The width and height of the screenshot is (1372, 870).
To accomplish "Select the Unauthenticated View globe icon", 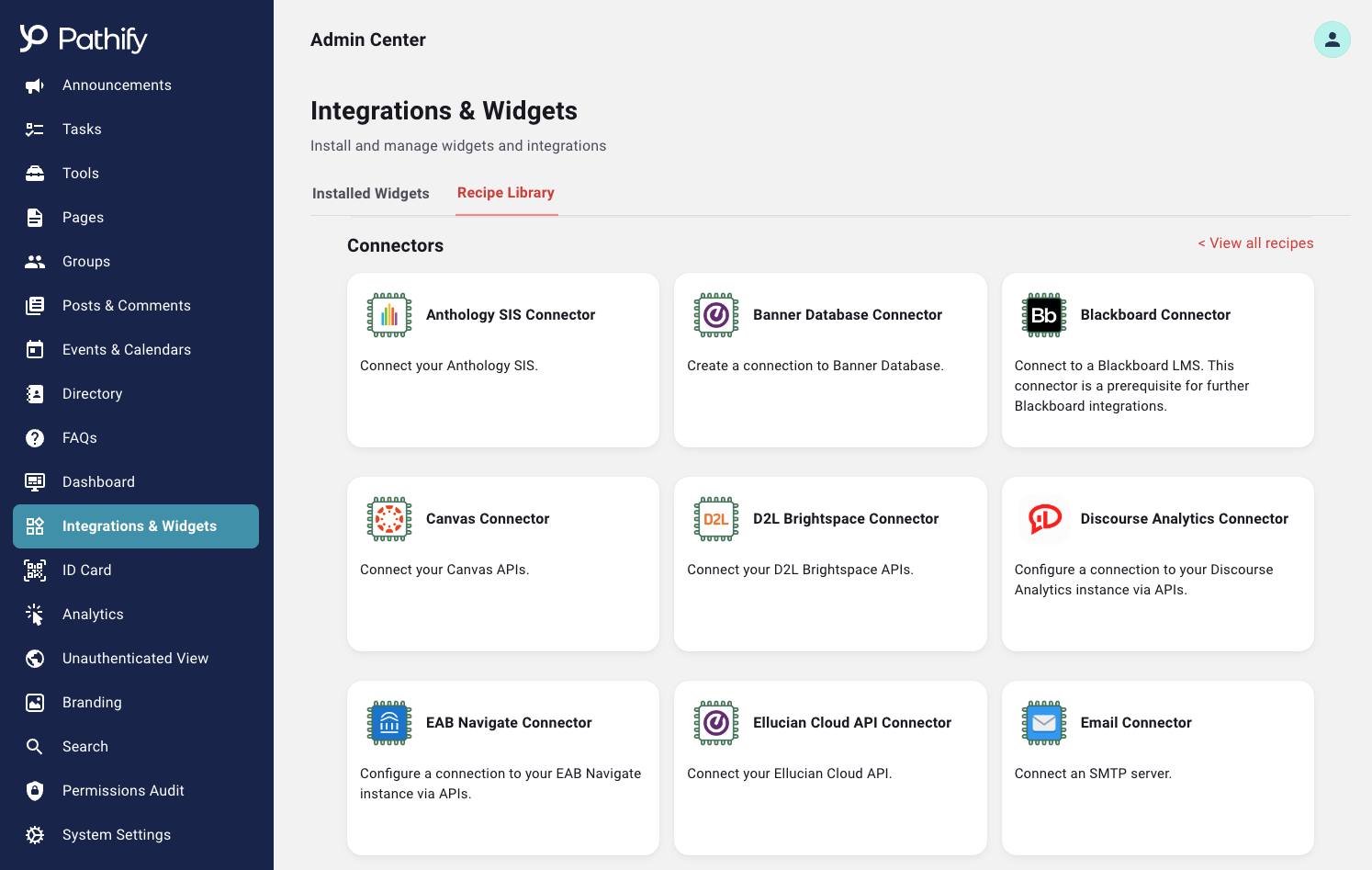I will (35, 659).
